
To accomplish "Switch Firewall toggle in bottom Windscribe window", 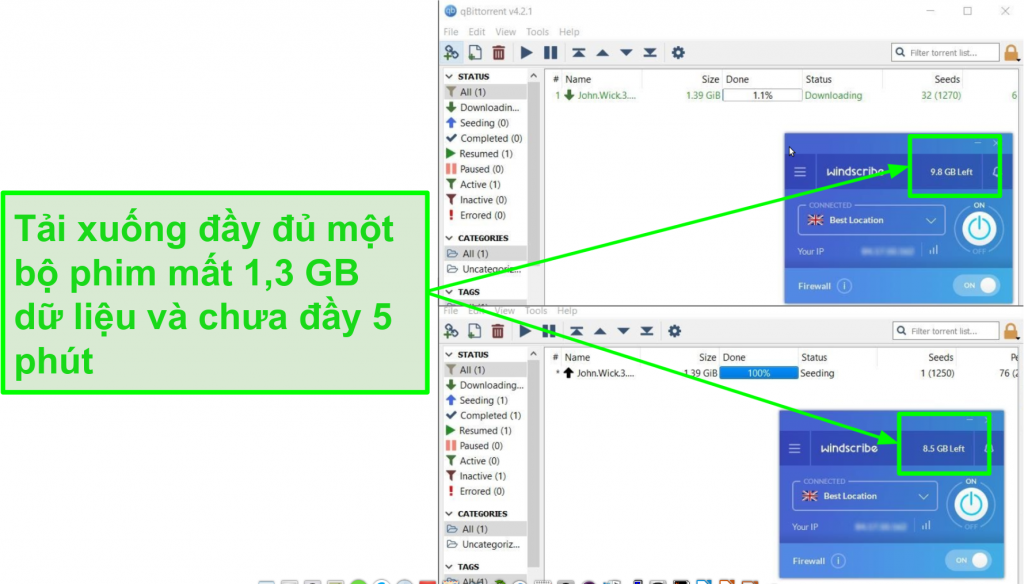I will [968, 560].
